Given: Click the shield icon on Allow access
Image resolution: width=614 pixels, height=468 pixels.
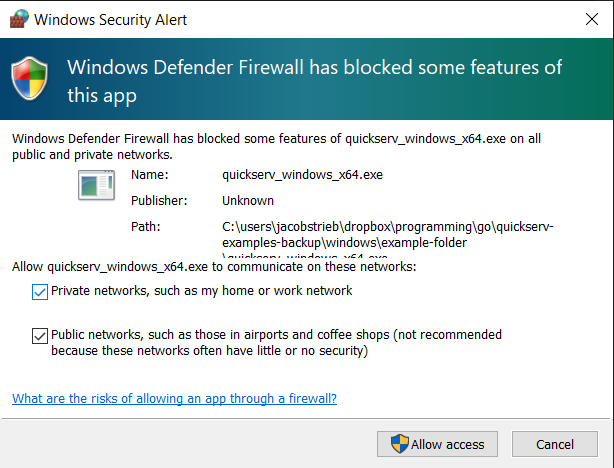Looking at the screenshot, I should click(399, 444).
